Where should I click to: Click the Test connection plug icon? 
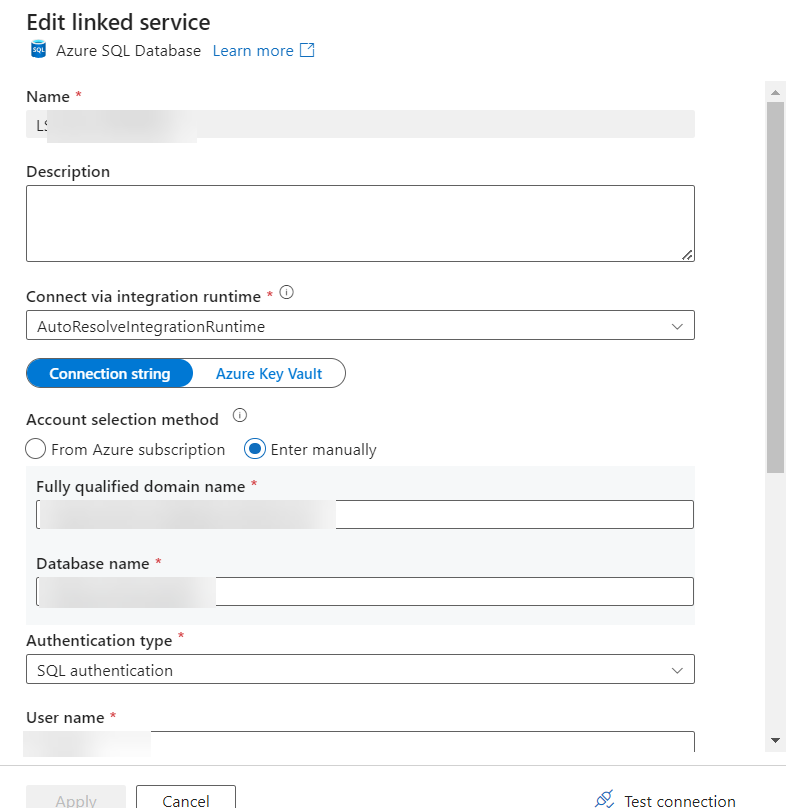[604, 797]
